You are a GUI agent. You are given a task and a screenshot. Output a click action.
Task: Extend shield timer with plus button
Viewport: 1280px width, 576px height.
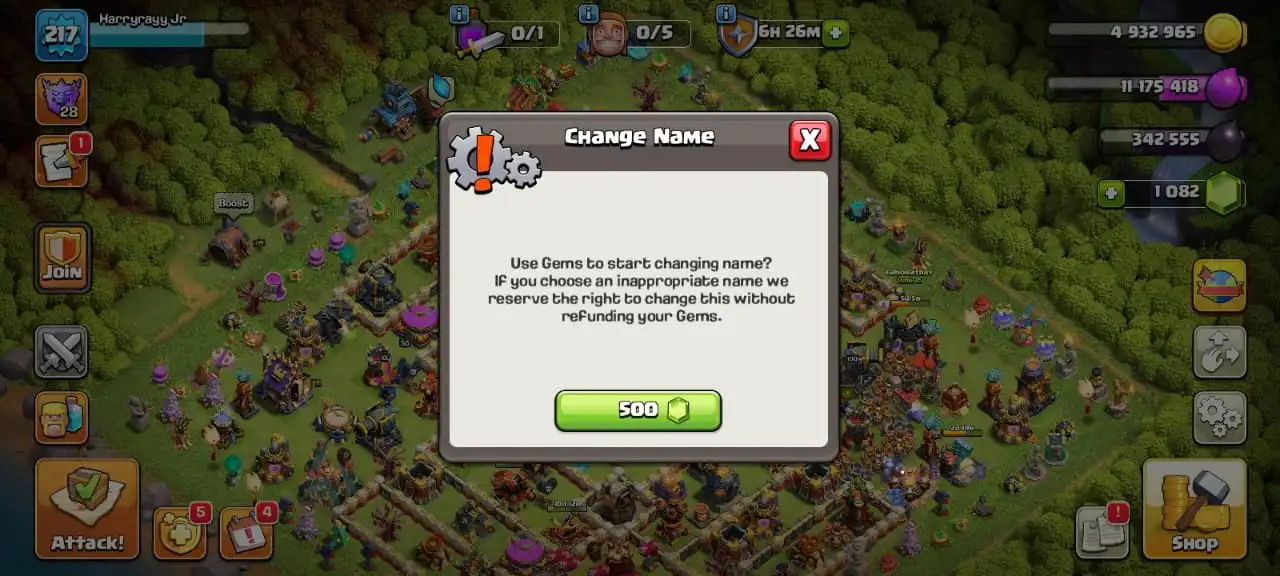pos(836,33)
